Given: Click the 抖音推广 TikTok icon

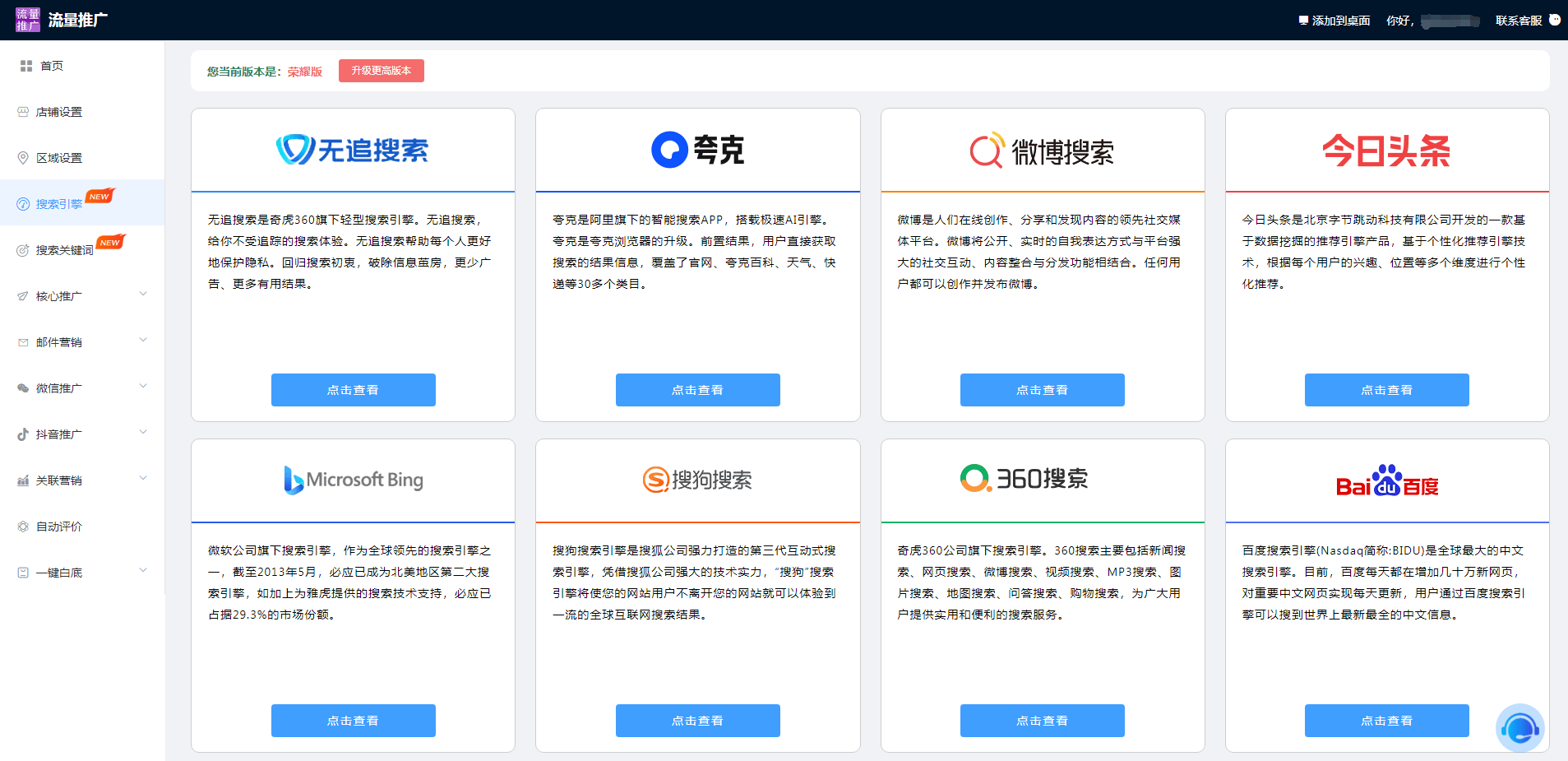Looking at the screenshot, I should tap(23, 434).
